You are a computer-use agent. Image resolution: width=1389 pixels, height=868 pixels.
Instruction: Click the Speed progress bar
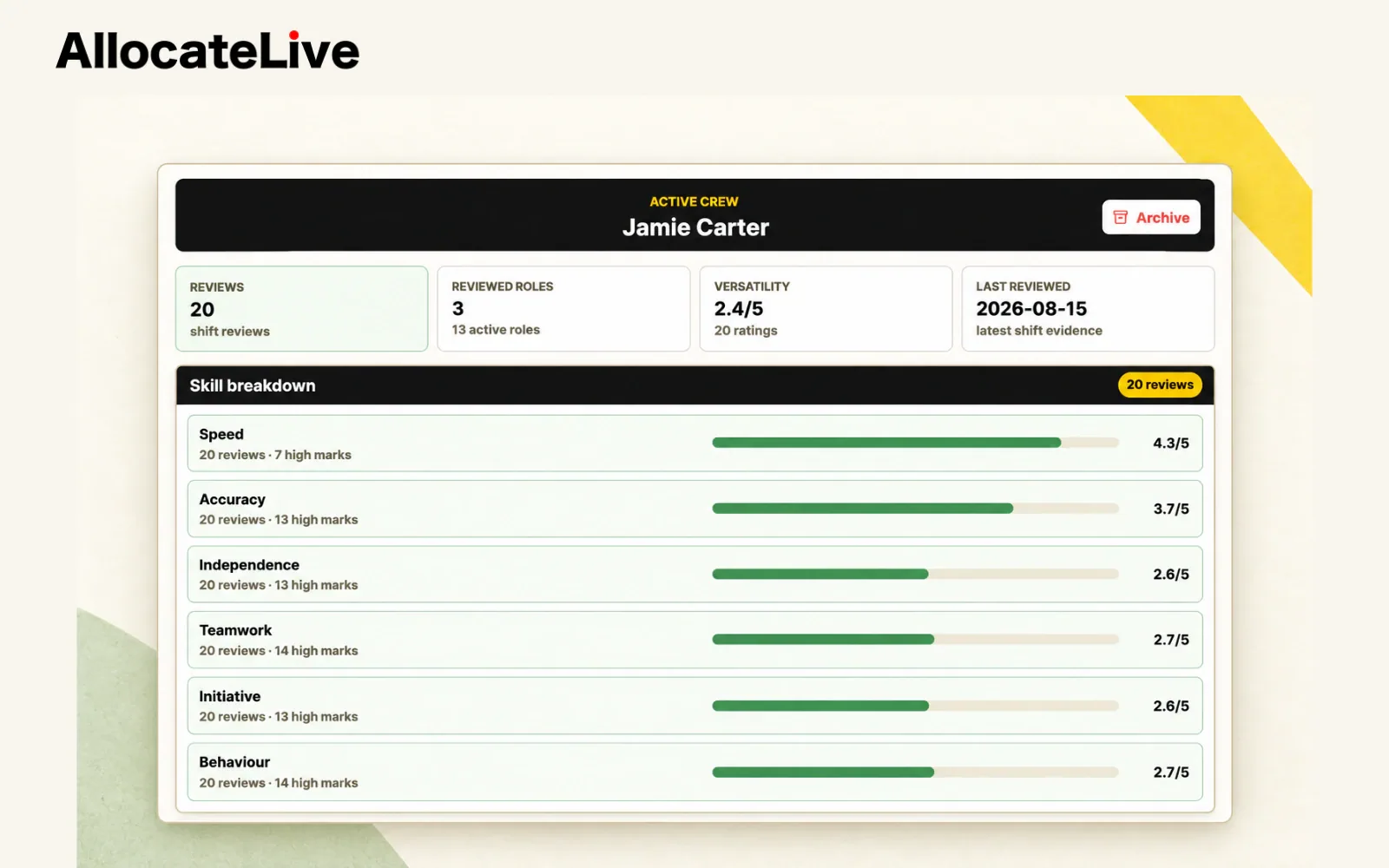click(x=915, y=443)
